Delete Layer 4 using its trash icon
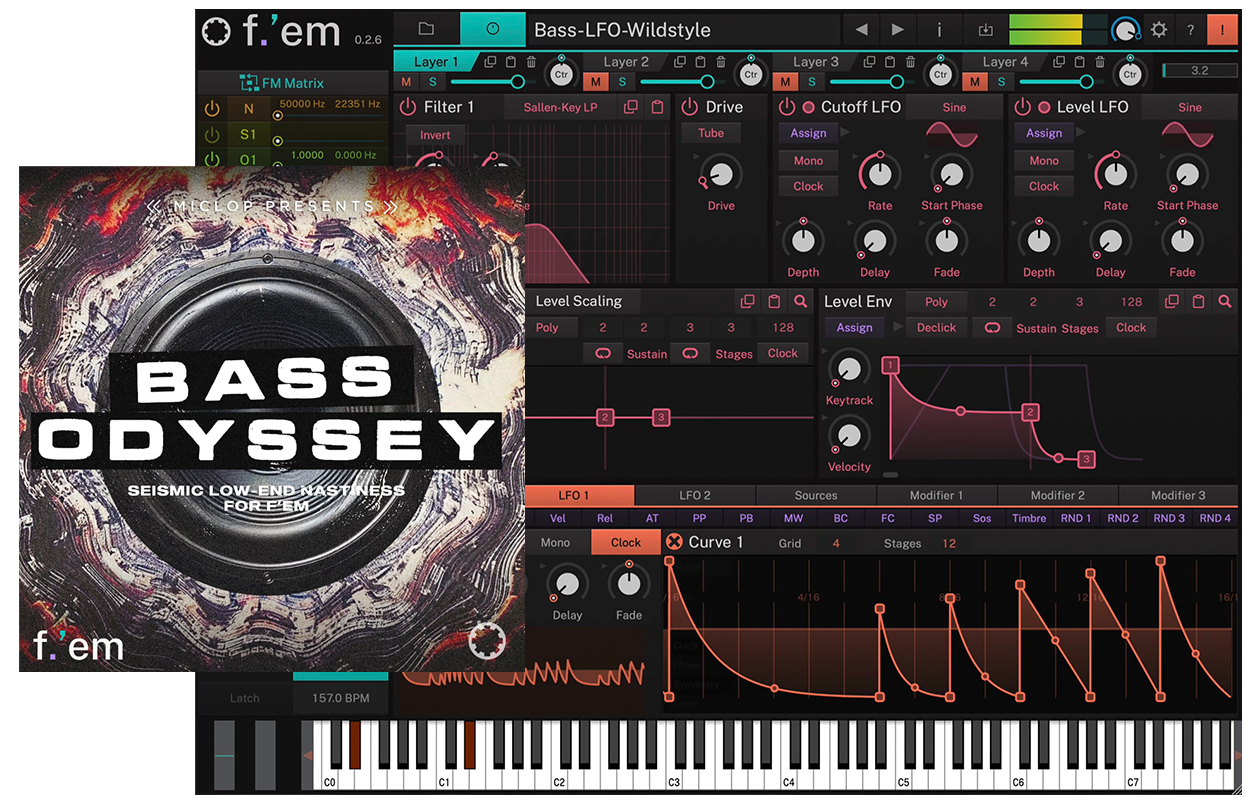 pyautogui.click(x=1101, y=62)
